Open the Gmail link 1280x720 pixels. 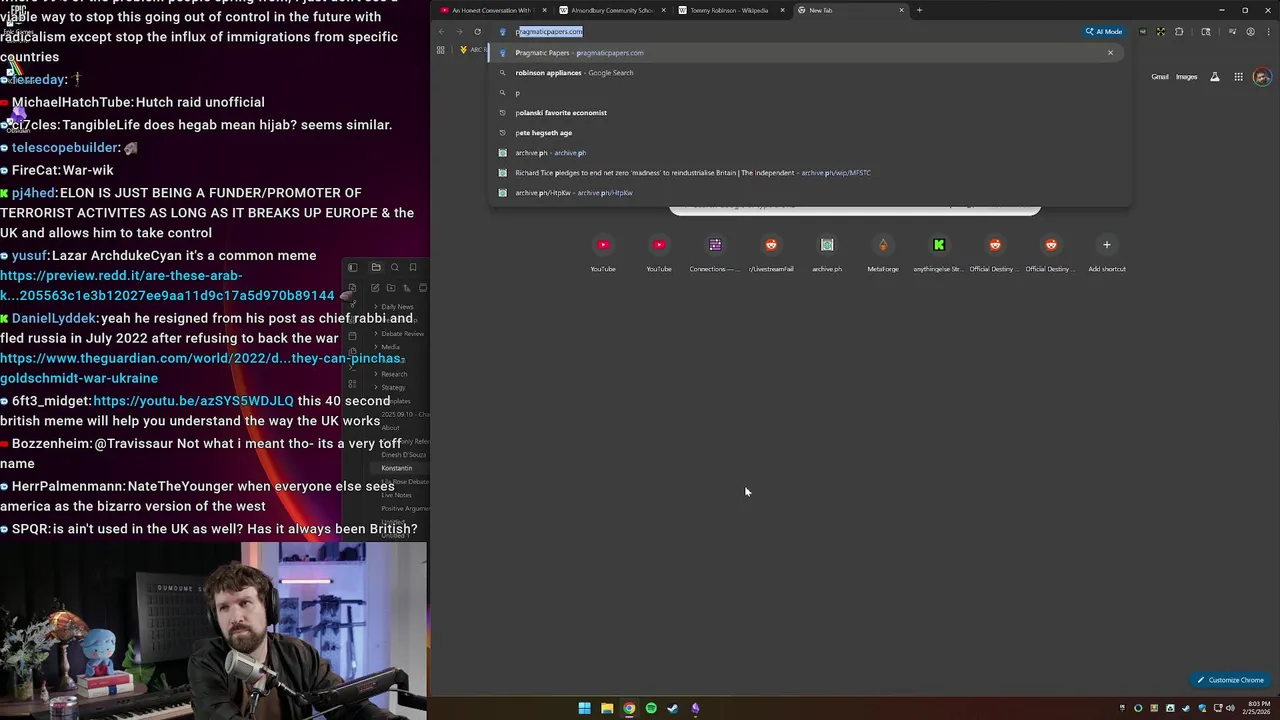point(1160,77)
